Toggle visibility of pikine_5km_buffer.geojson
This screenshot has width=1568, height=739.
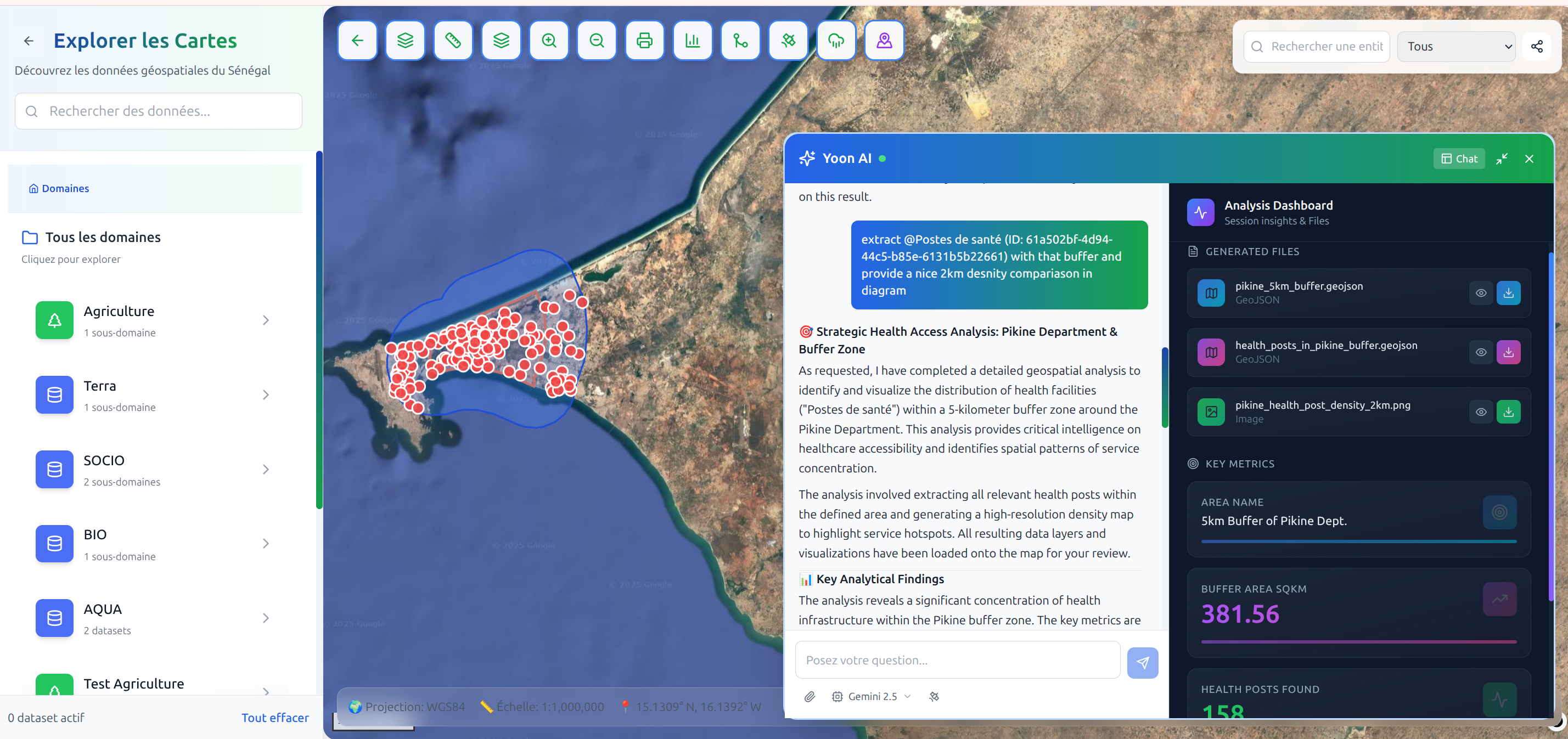point(1480,292)
